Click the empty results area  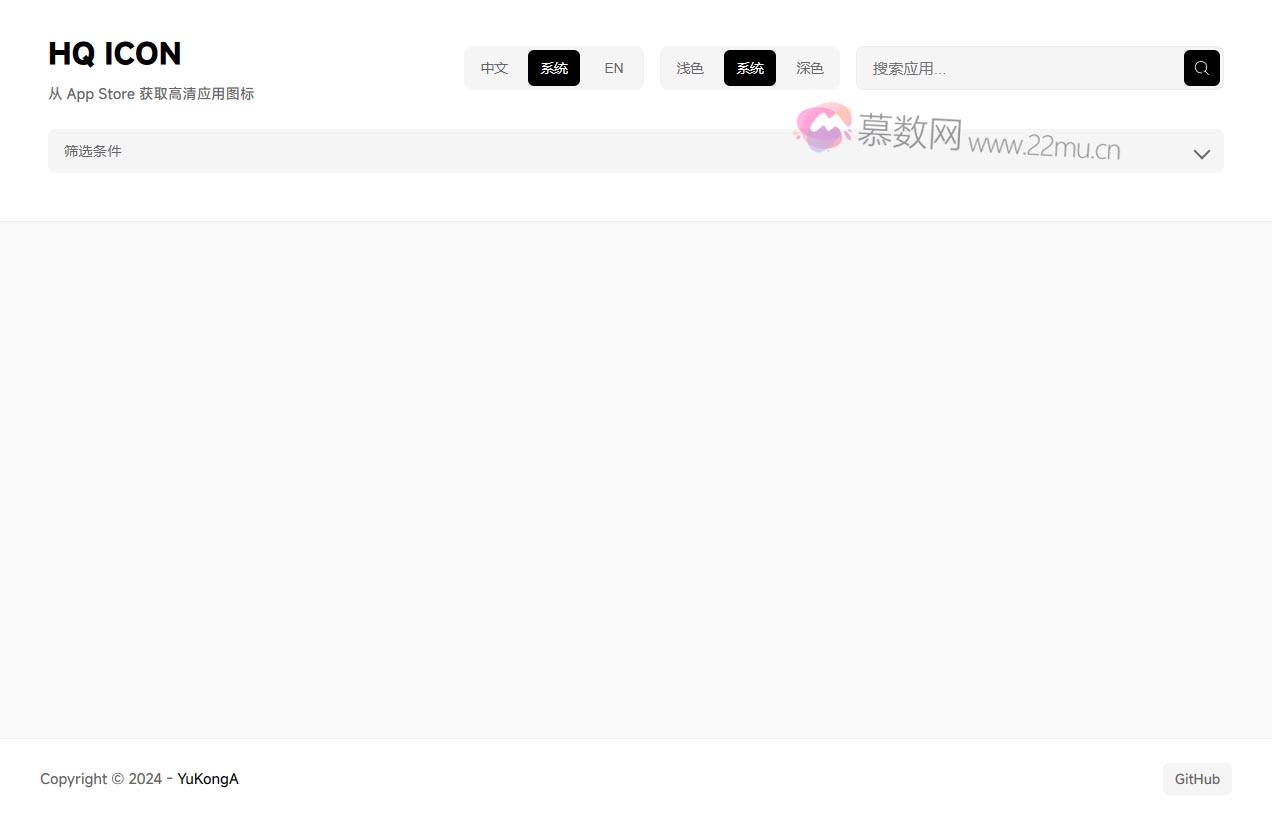point(636,480)
